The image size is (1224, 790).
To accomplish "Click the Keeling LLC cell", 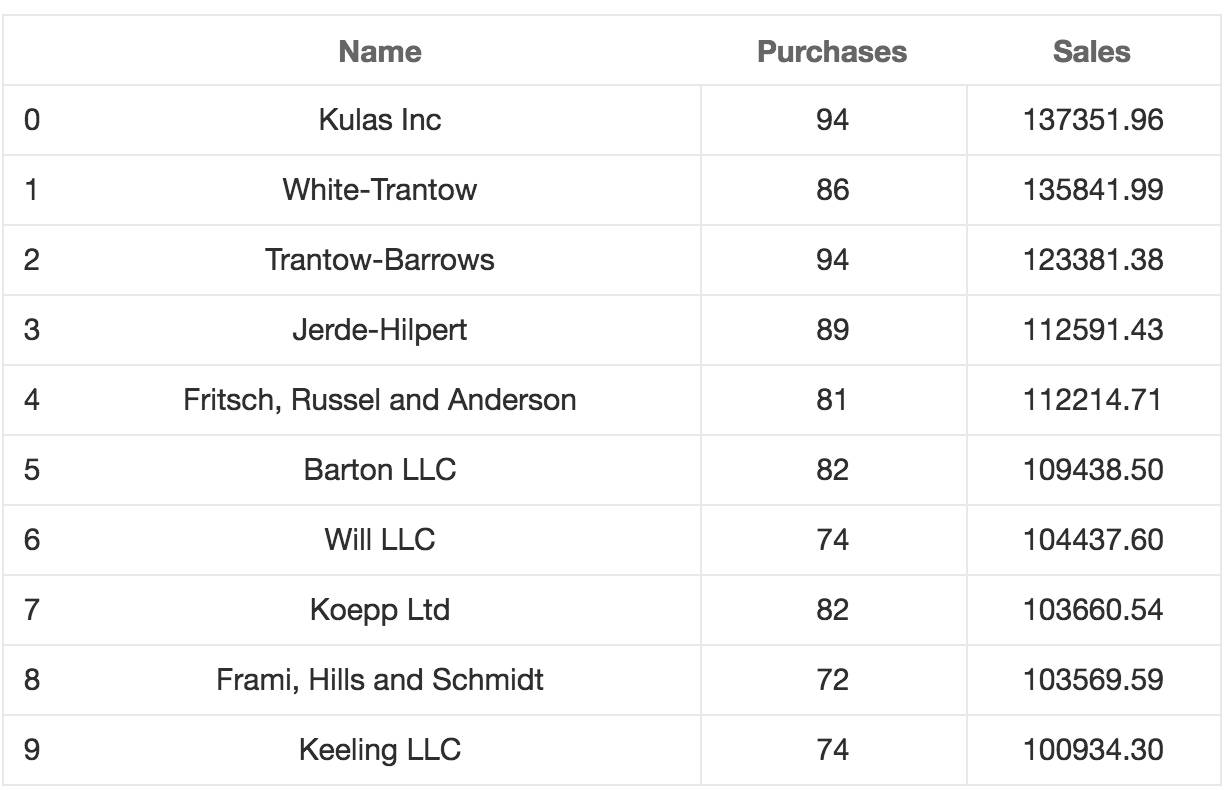I will coord(380,750).
